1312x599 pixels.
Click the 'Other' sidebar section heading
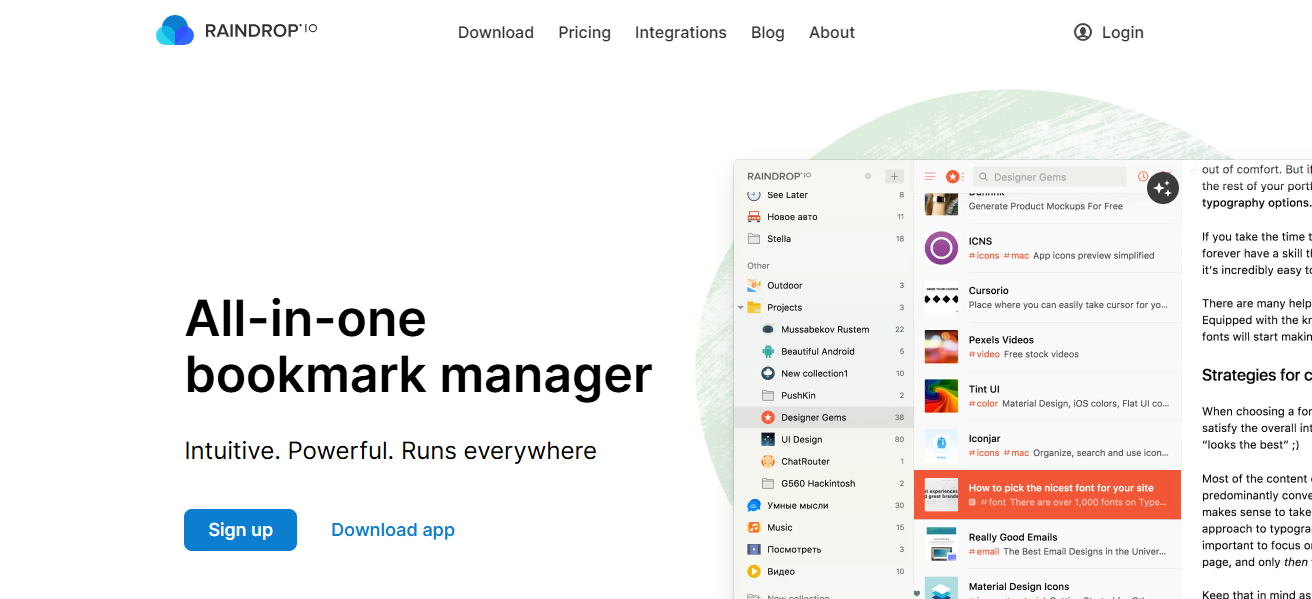tap(759, 266)
